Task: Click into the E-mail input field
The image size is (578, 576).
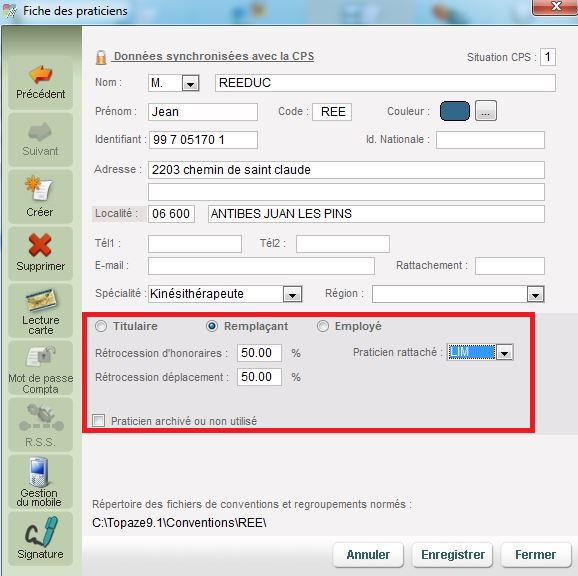Action: pos(261,266)
